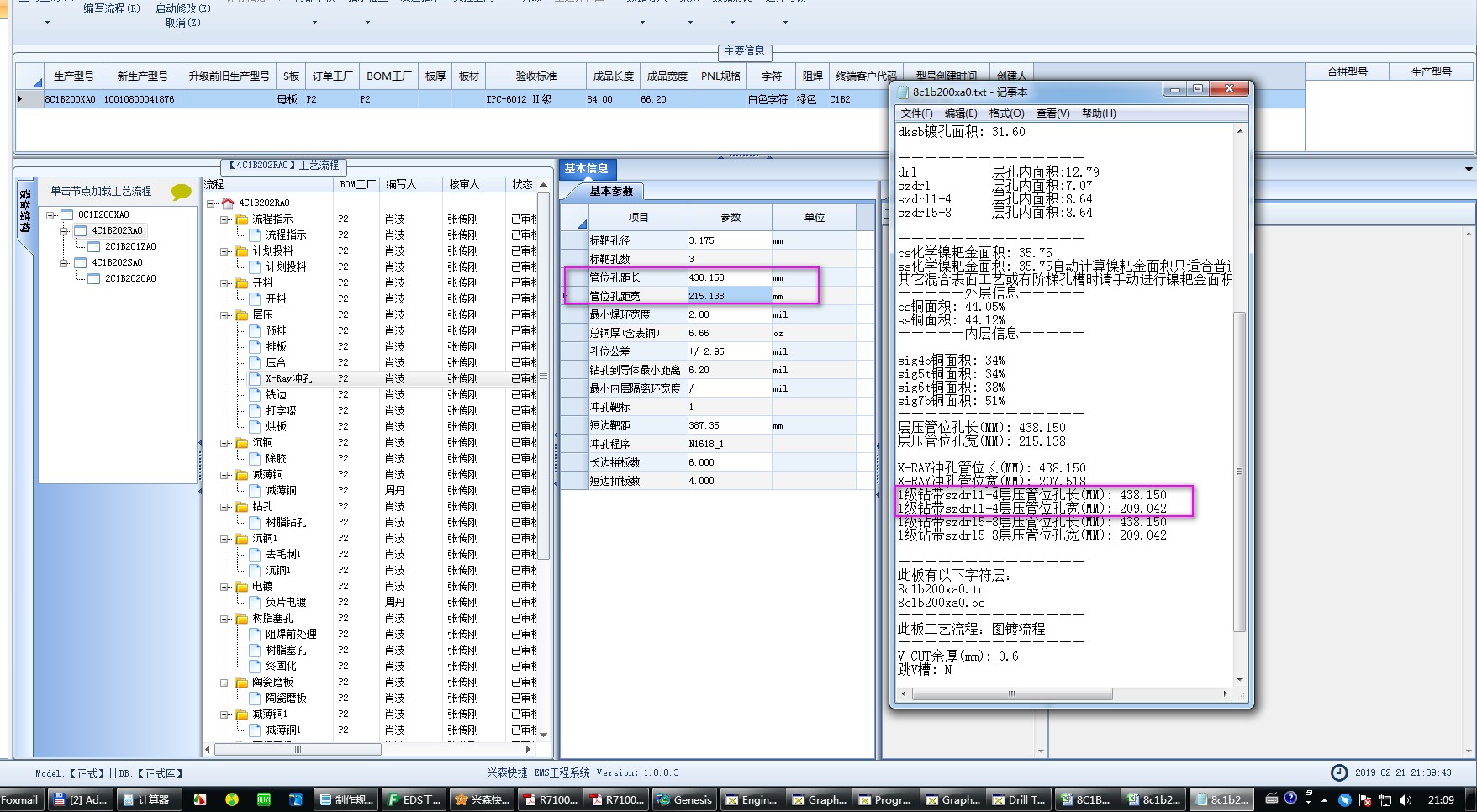The image size is (1477, 812).
Task: Click the 沉铜 folder icon
Action: tap(242, 442)
